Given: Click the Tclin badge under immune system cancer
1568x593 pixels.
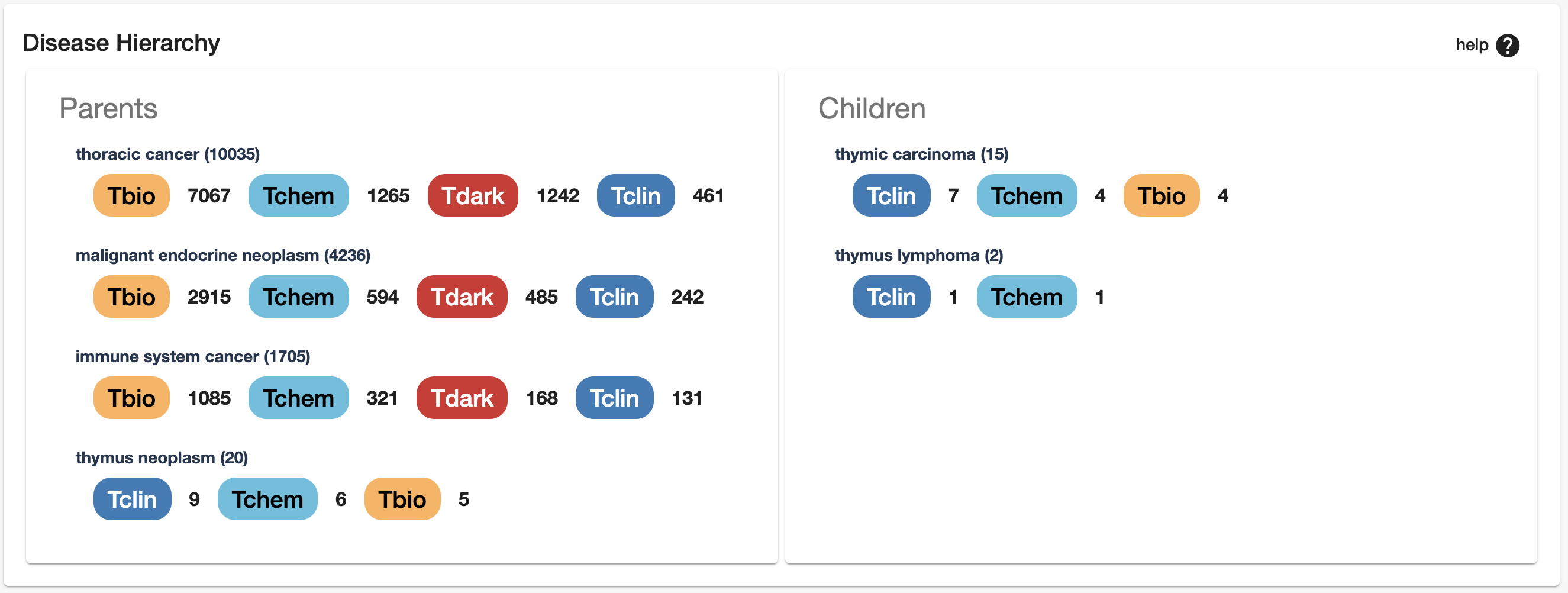Looking at the screenshot, I should [614, 398].
